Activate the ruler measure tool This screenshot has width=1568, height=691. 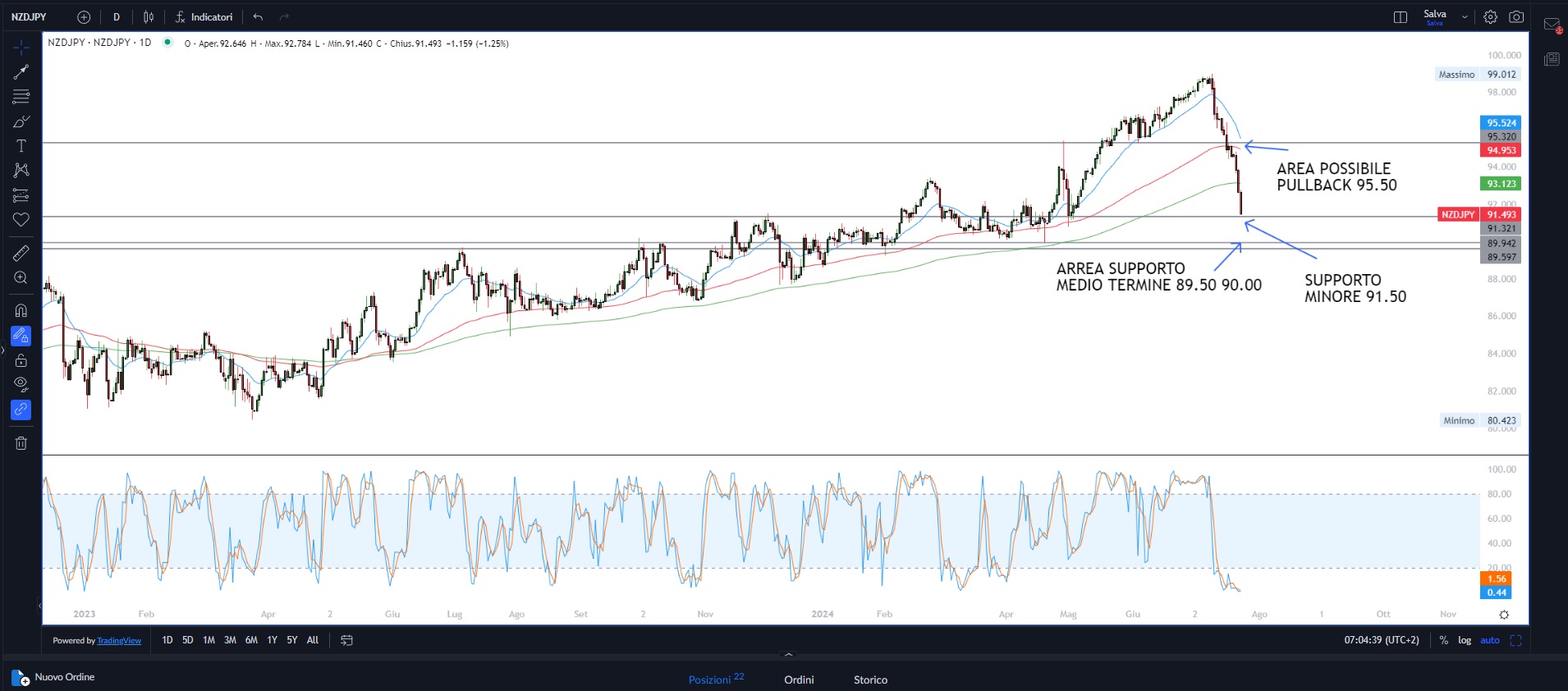tap(21, 254)
